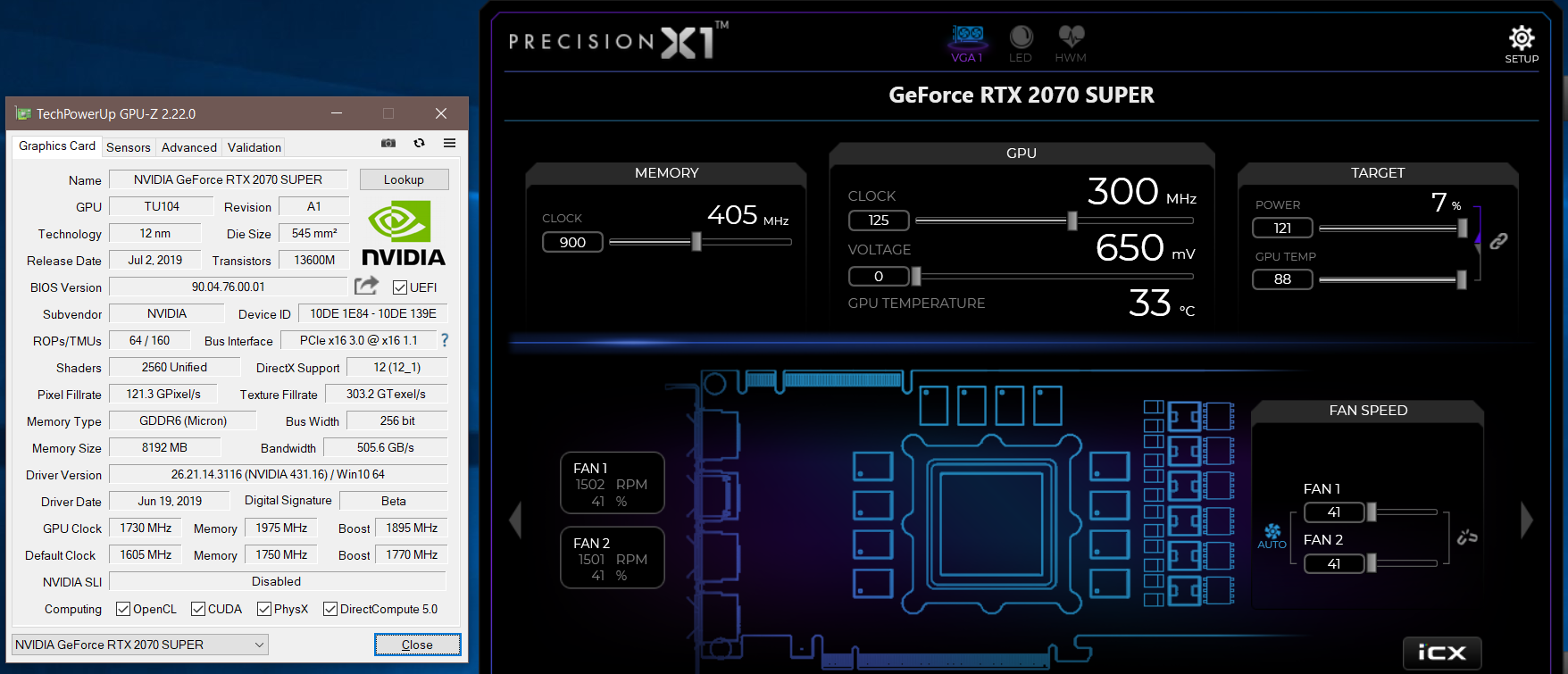Click the BIOS Version field 90.04.76.00.01
This screenshot has height=674, width=1568.
click(229, 287)
